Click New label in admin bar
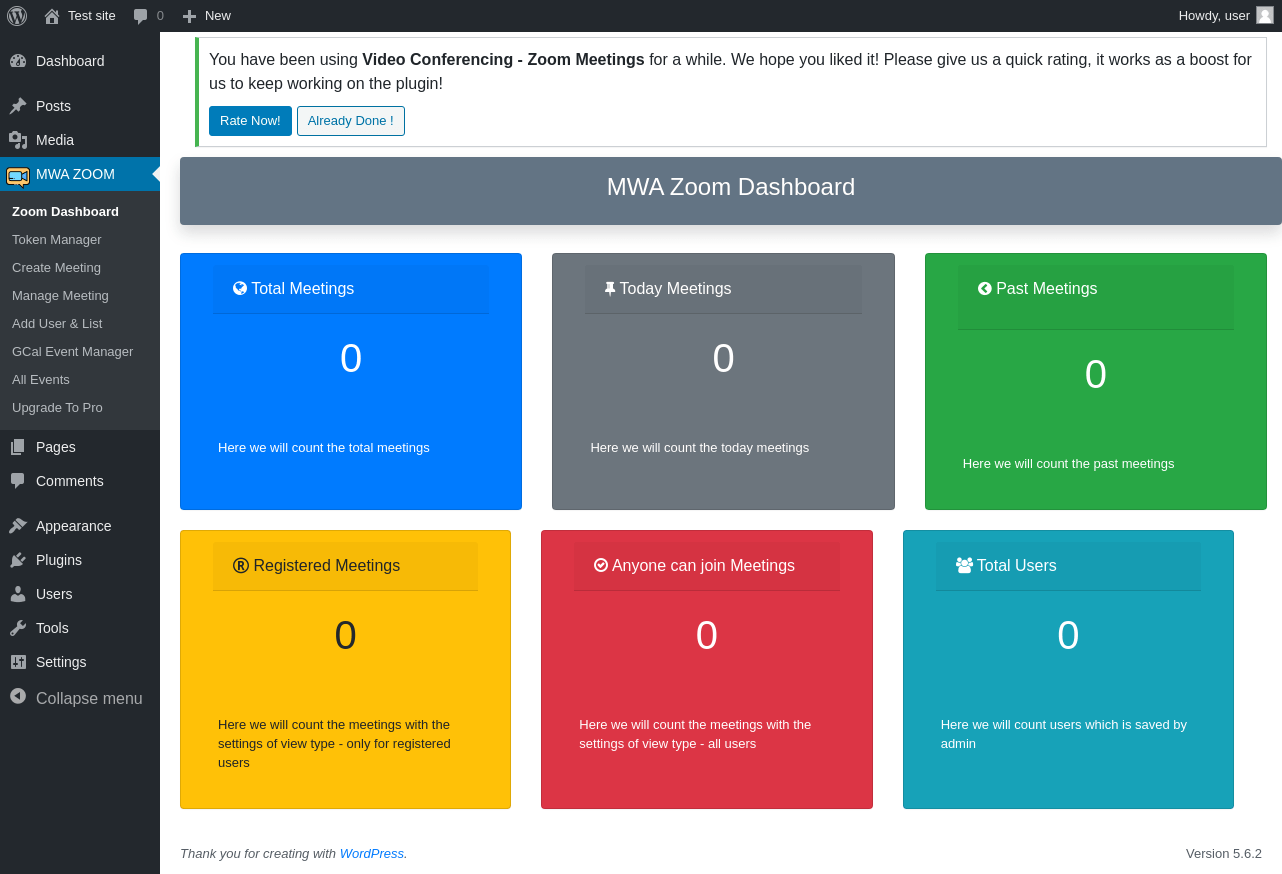 [x=218, y=15]
